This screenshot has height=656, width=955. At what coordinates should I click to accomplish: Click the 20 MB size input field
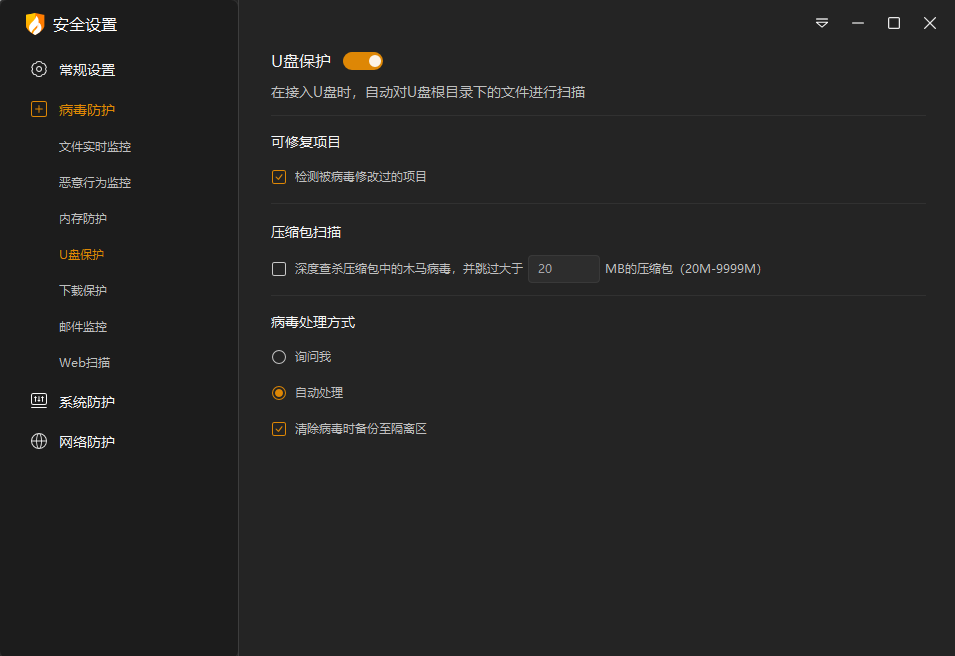pos(563,268)
